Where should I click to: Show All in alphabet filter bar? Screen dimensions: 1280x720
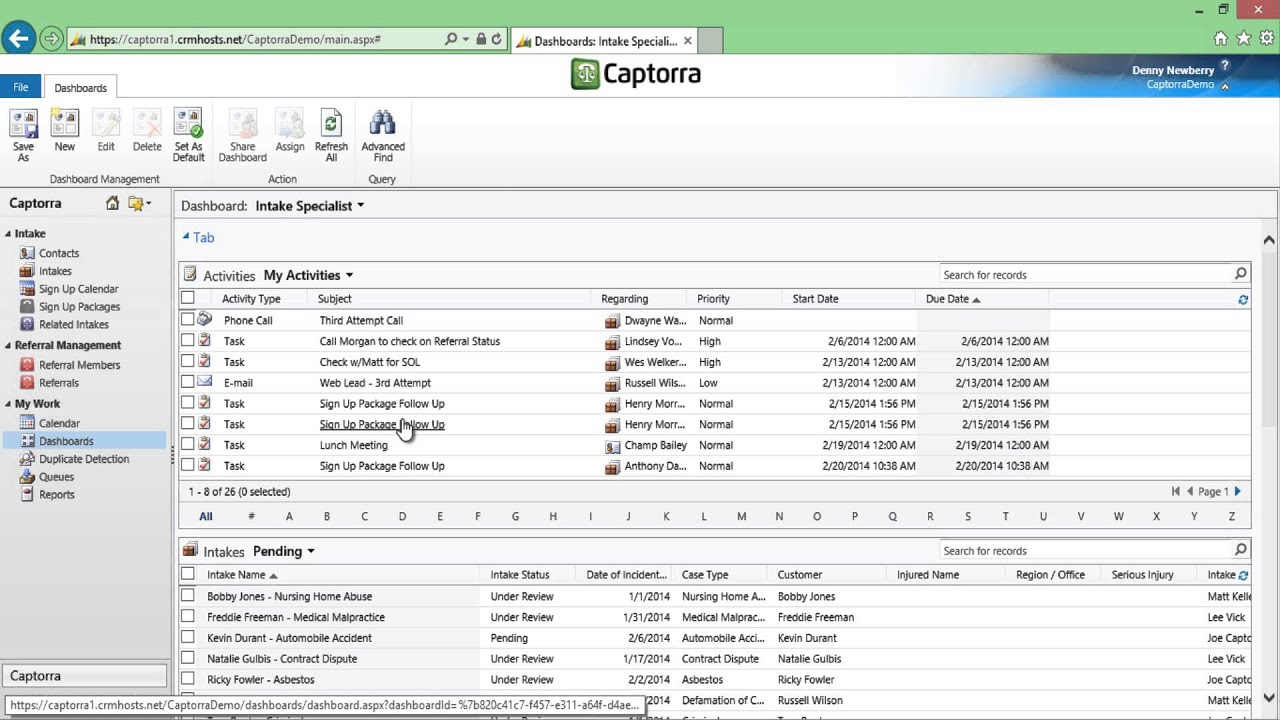pos(205,516)
